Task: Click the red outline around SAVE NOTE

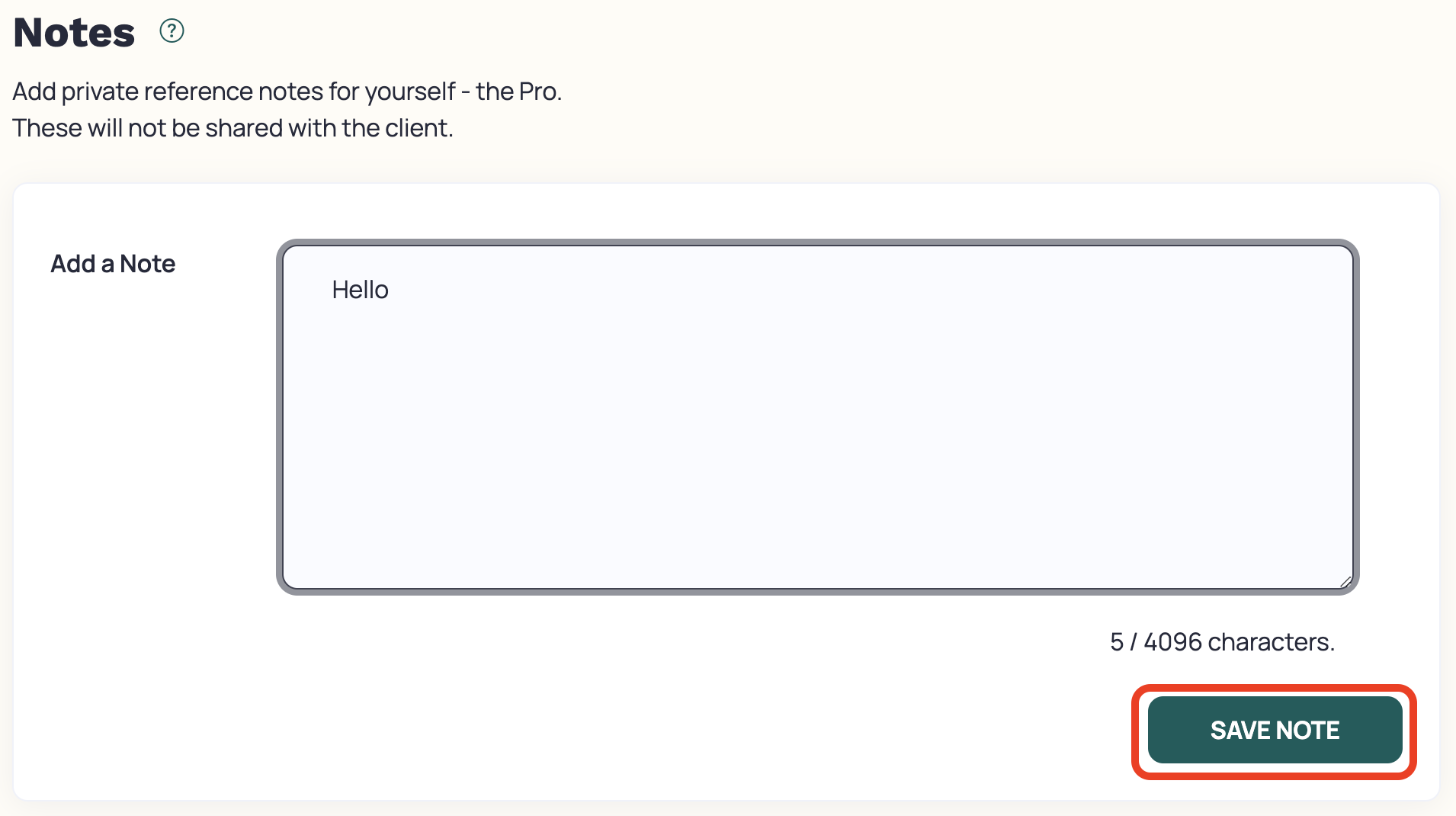Action: [1274, 691]
